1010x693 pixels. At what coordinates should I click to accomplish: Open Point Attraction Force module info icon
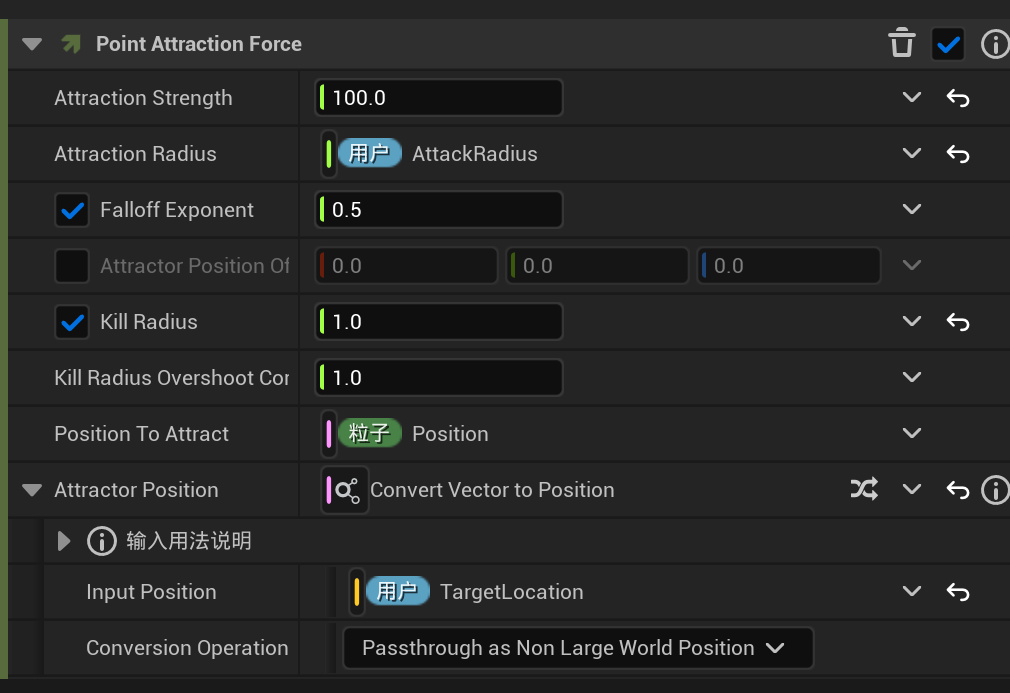pos(994,44)
